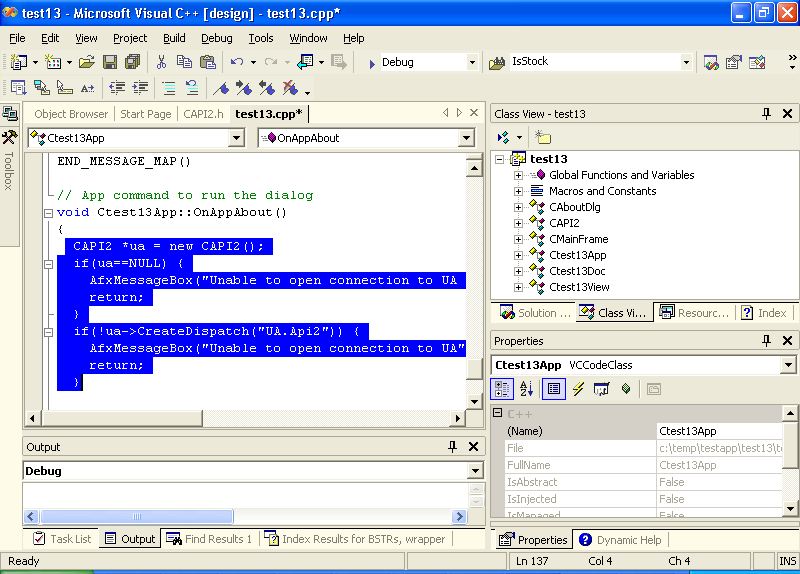Click the Class View sort icon
800x574 pixels.
[x=504, y=137]
